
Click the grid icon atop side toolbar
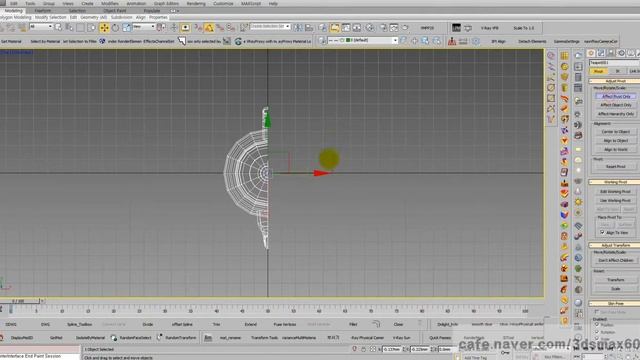pos(564,56)
